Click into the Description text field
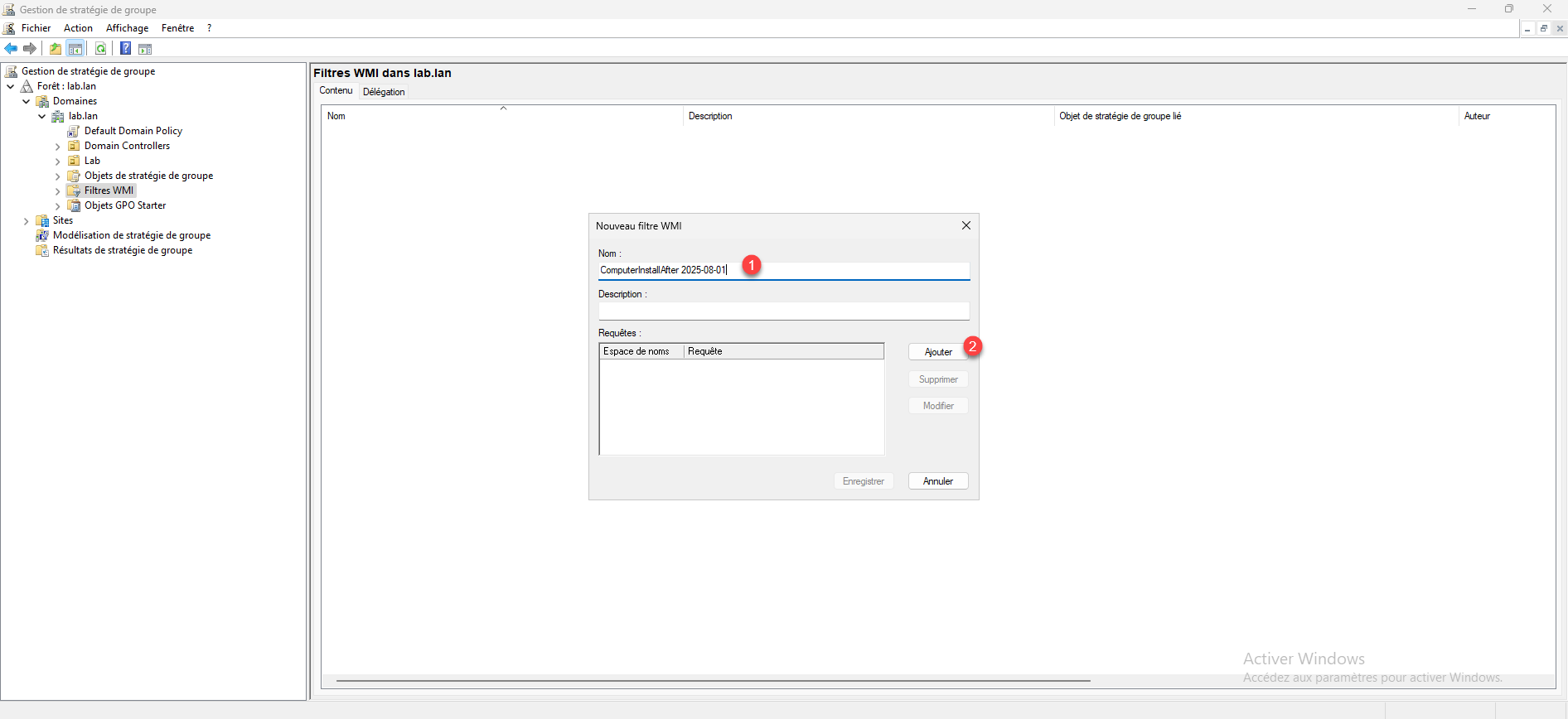The width and height of the screenshot is (1568, 719). 783,311
